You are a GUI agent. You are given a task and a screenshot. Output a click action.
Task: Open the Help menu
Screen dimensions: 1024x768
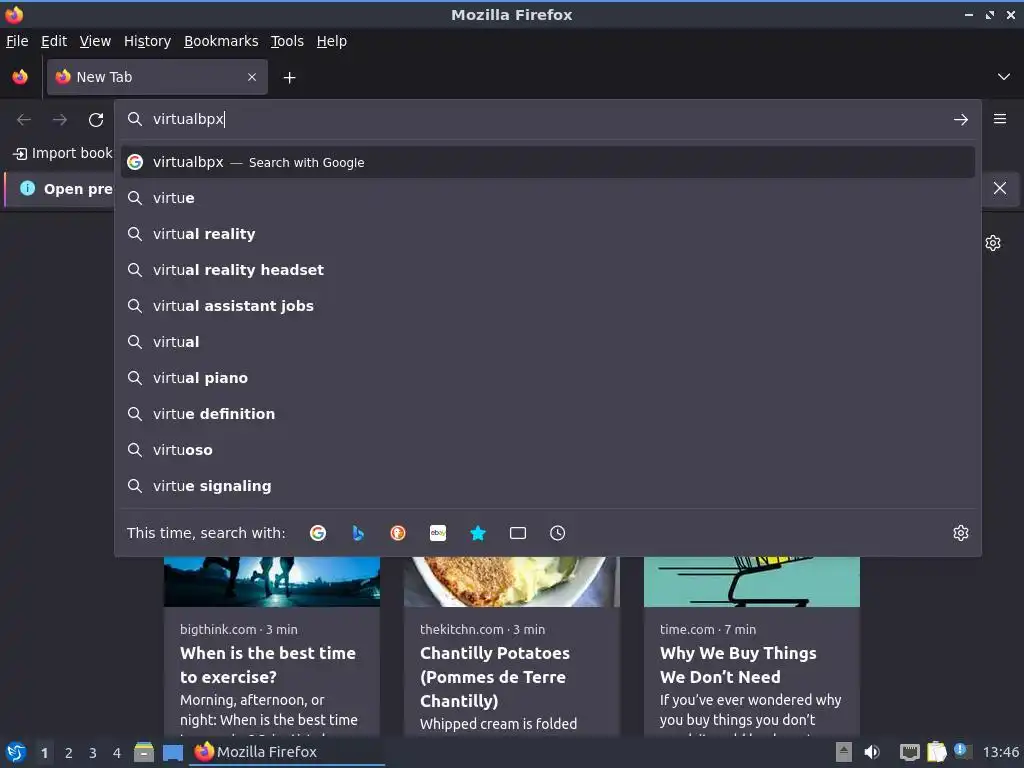332,41
